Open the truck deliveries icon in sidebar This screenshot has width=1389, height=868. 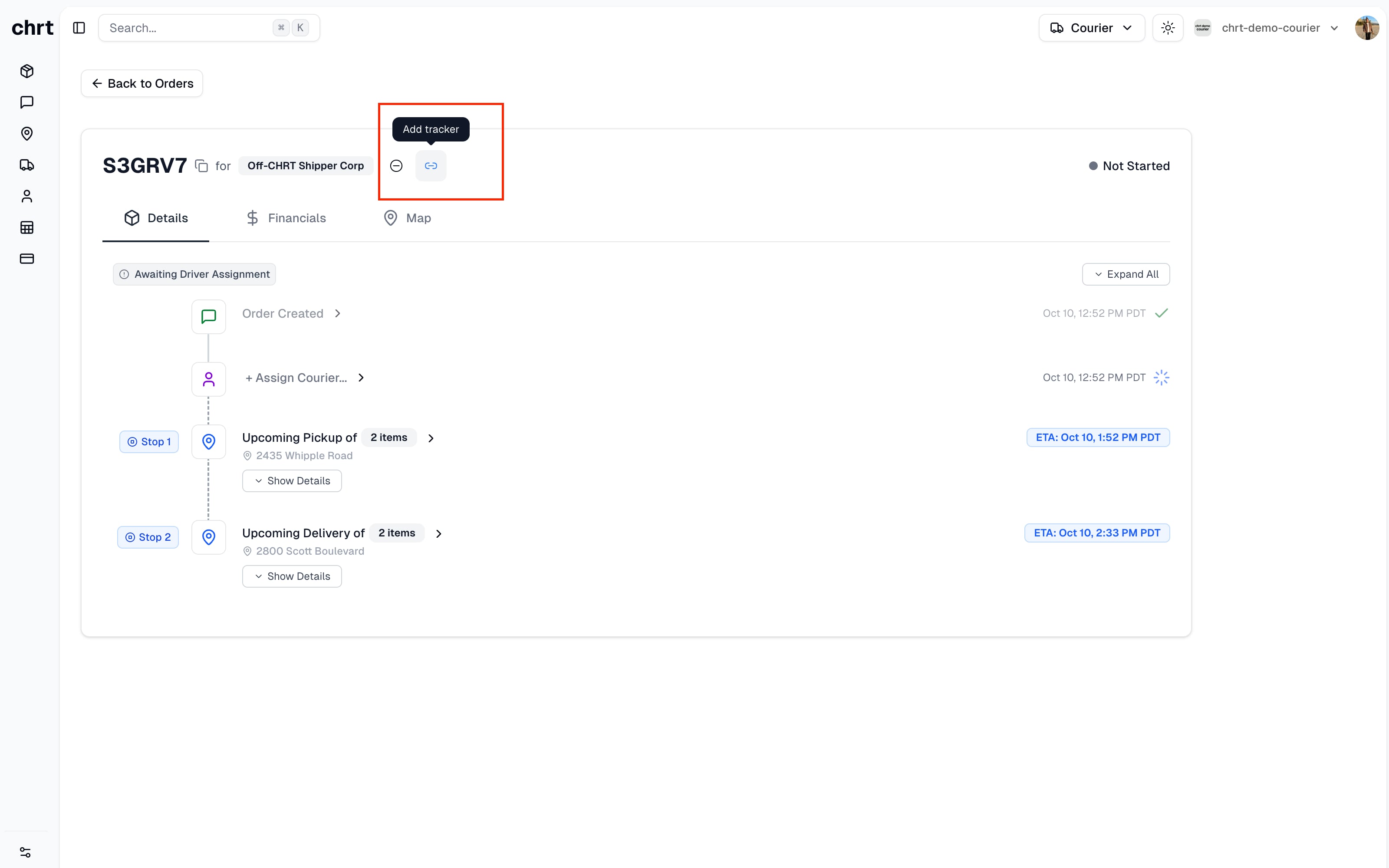click(26, 165)
